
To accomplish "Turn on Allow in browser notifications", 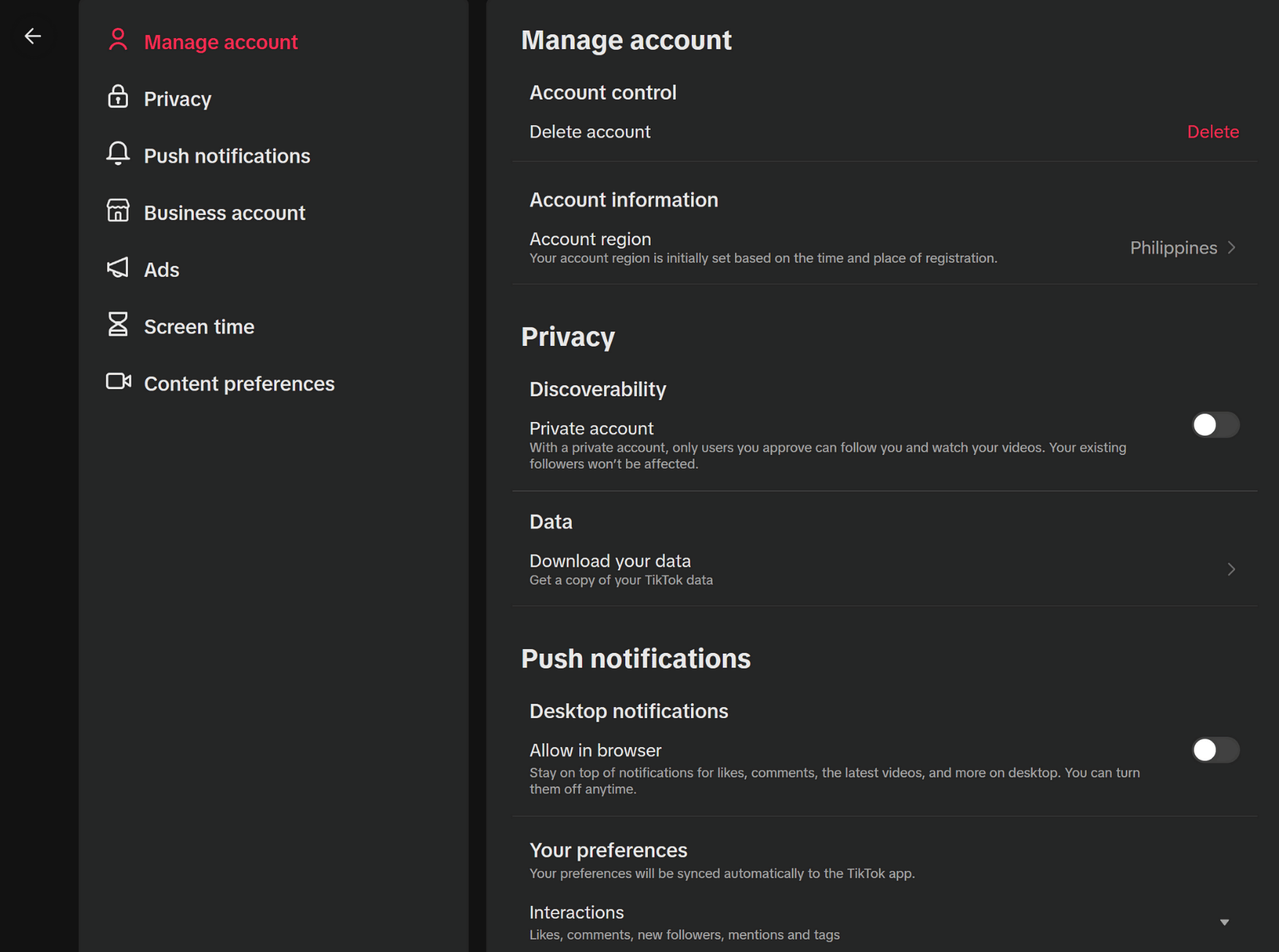I will (x=1215, y=750).
